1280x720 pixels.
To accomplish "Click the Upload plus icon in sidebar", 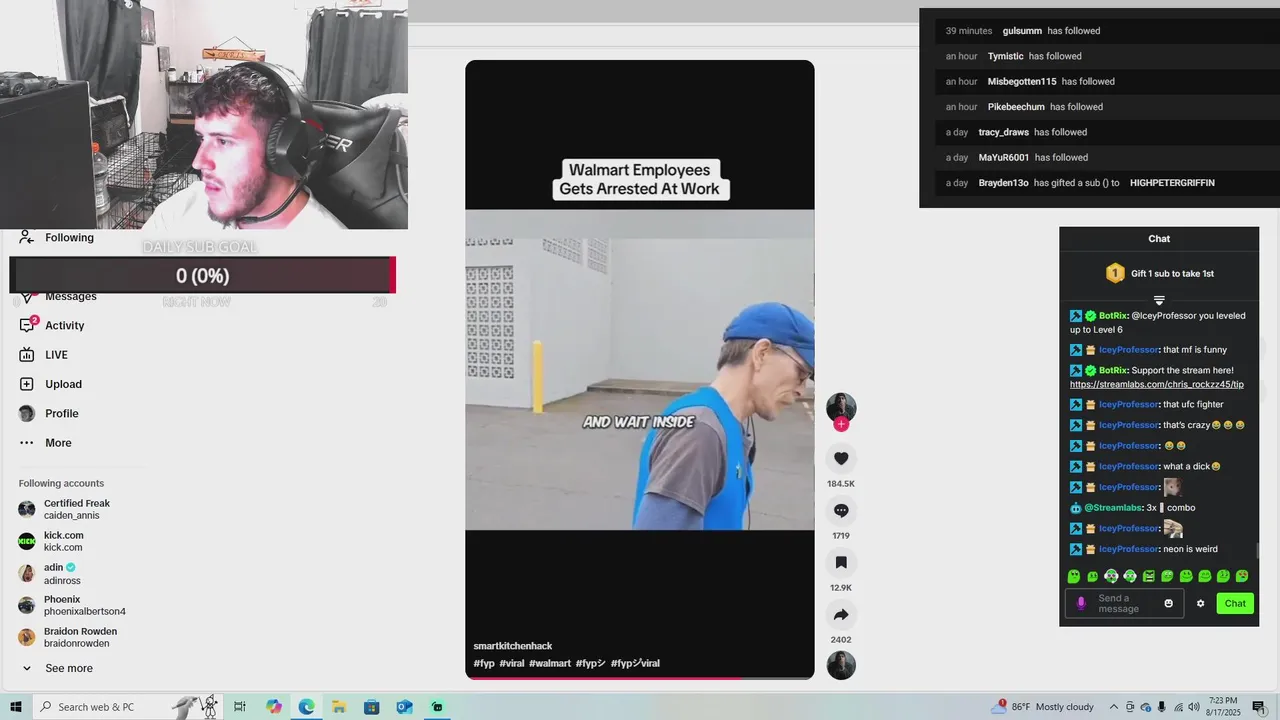I will [27, 384].
